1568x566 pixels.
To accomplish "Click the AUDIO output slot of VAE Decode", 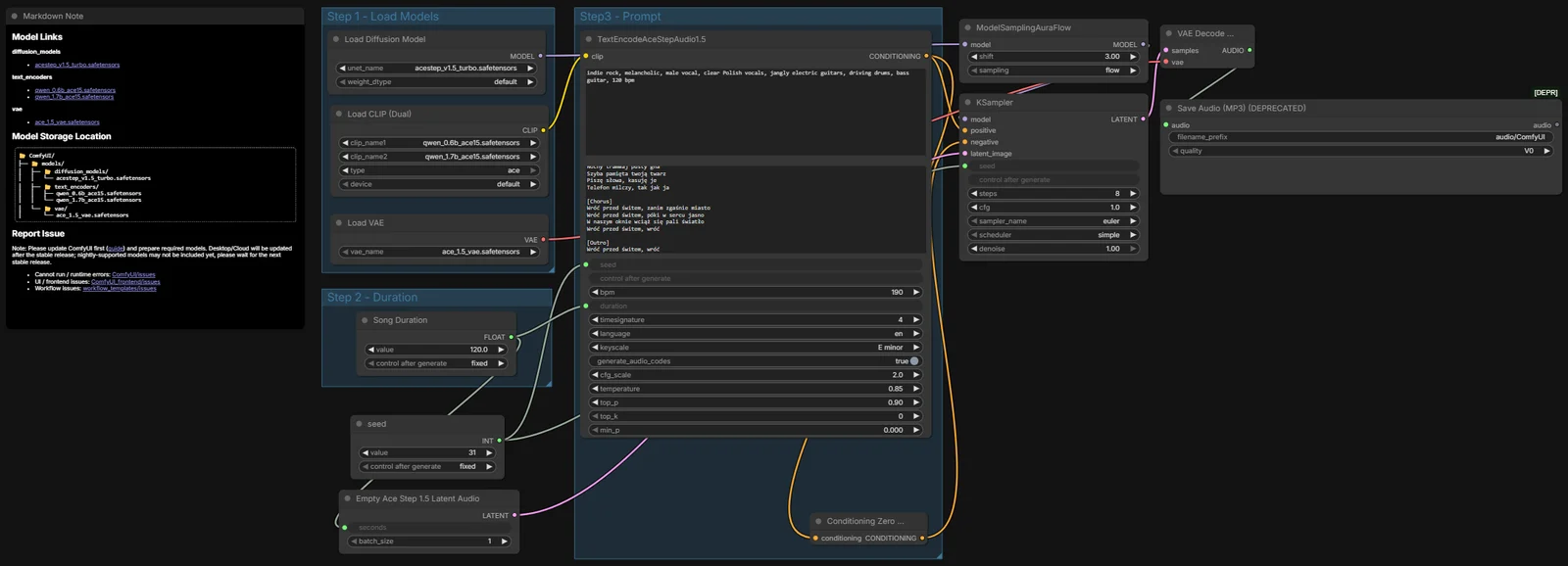I will point(1249,50).
